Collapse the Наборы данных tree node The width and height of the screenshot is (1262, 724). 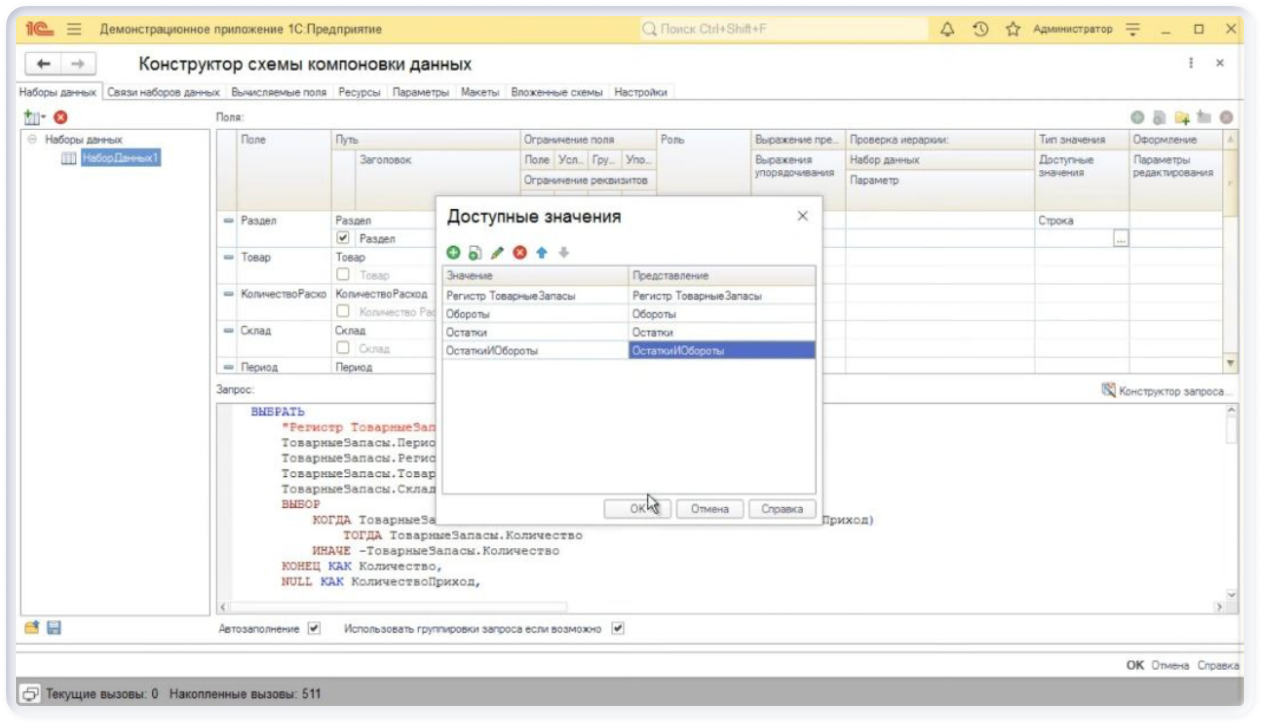(x=33, y=140)
